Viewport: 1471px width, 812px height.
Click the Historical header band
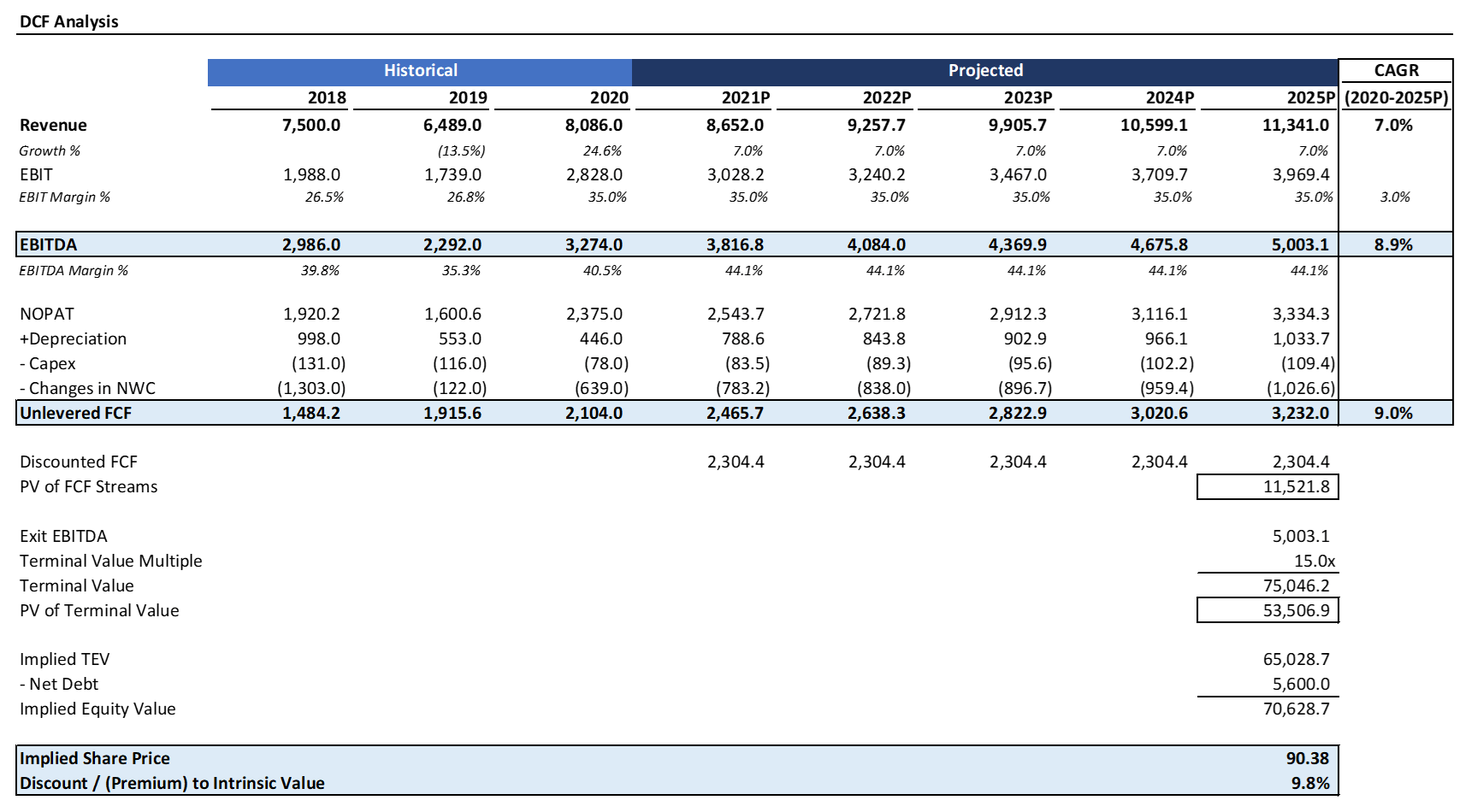click(x=420, y=71)
